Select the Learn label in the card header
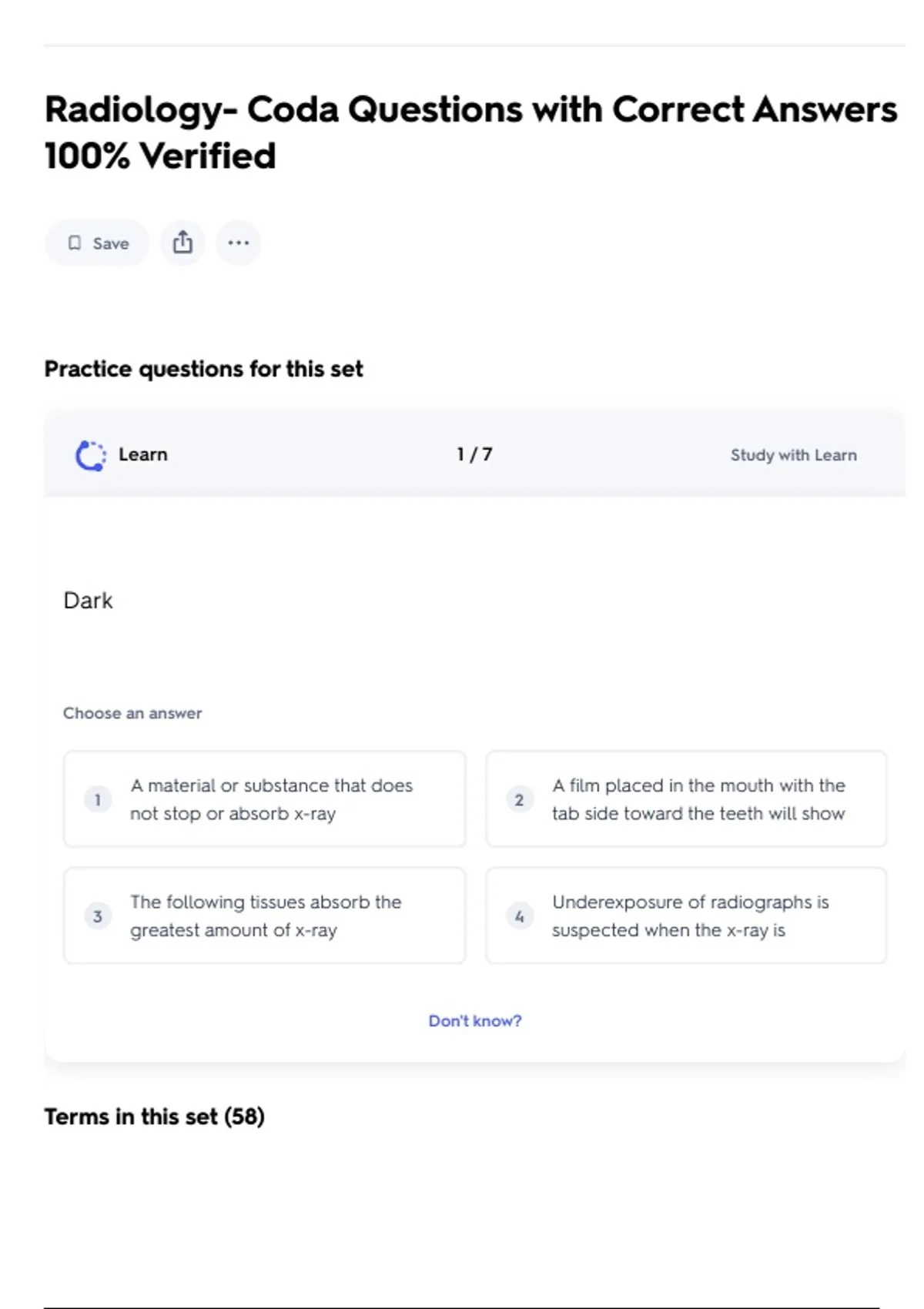 [143, 454]
